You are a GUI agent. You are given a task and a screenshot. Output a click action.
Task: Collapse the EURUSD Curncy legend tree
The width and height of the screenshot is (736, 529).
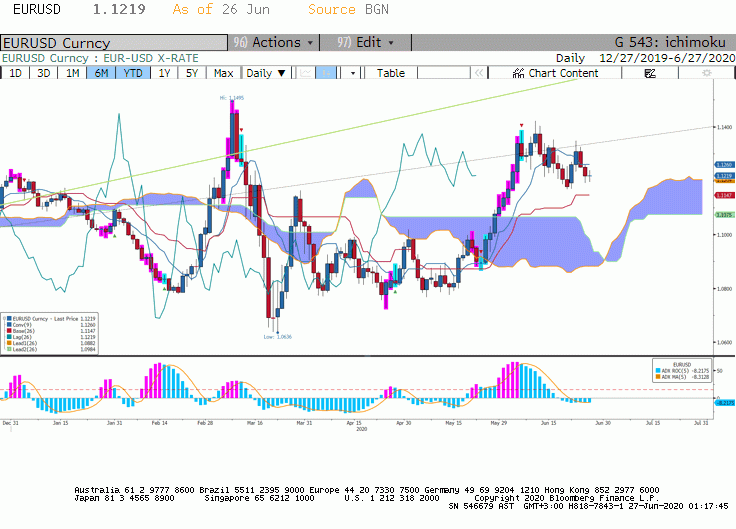(x=4, y=319)
